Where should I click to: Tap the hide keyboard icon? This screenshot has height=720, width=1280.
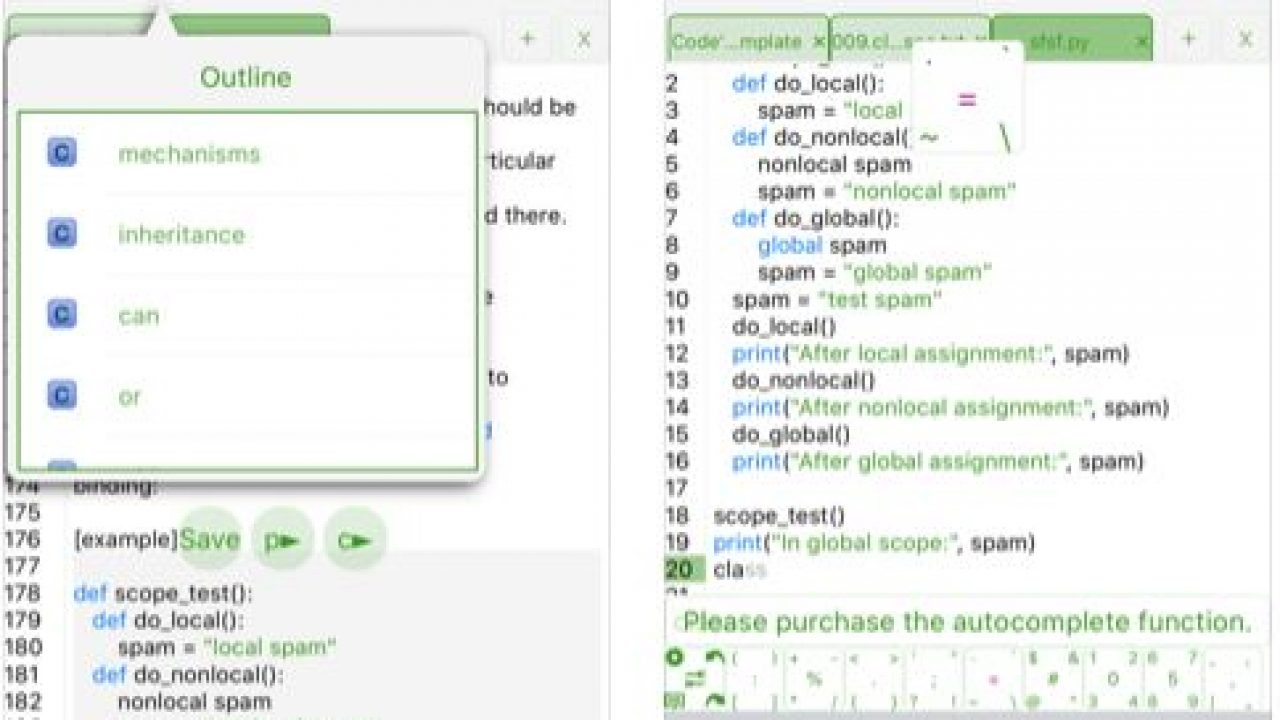tap(674, 700)
